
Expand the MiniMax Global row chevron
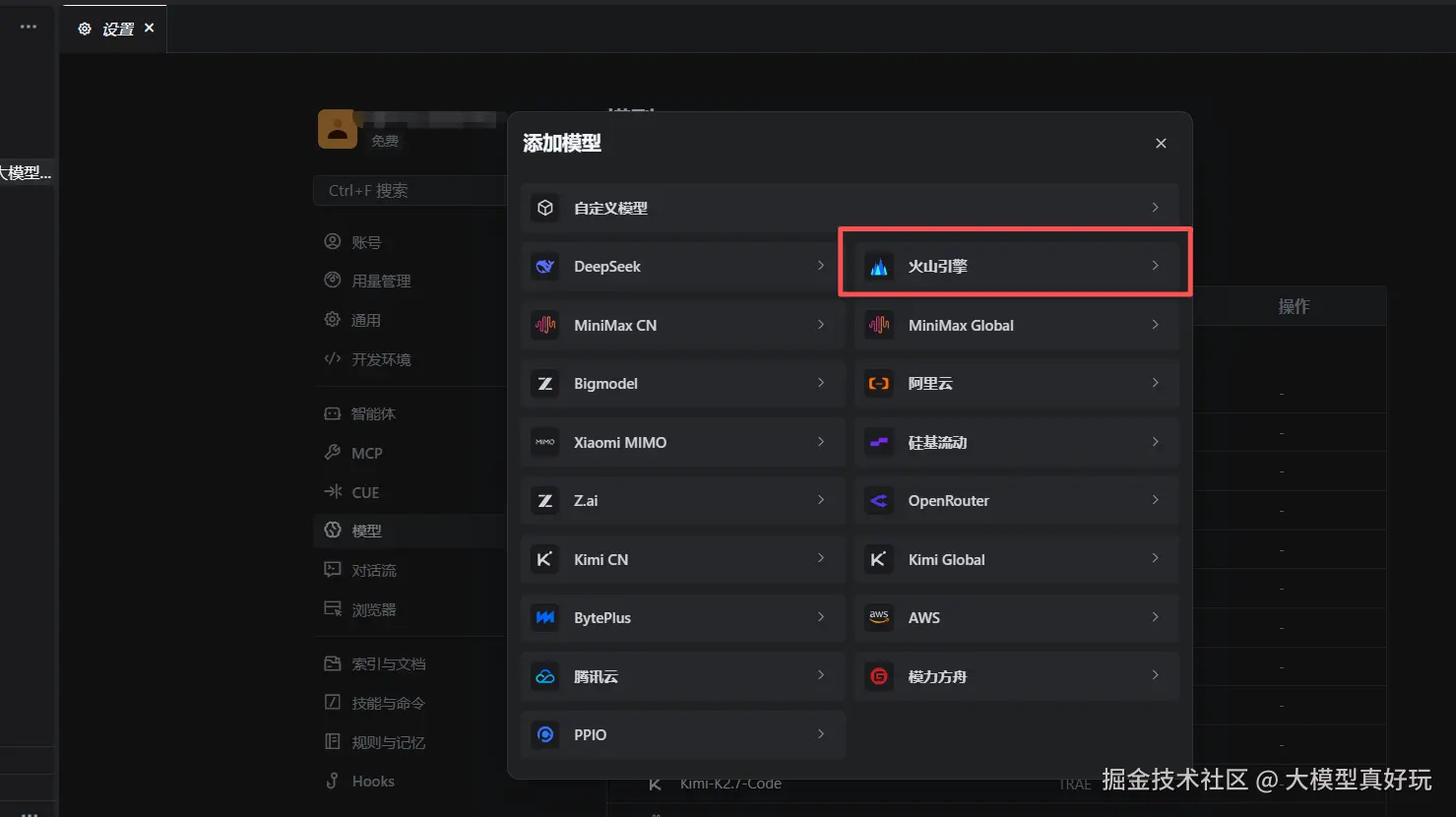pos(1155,325)
